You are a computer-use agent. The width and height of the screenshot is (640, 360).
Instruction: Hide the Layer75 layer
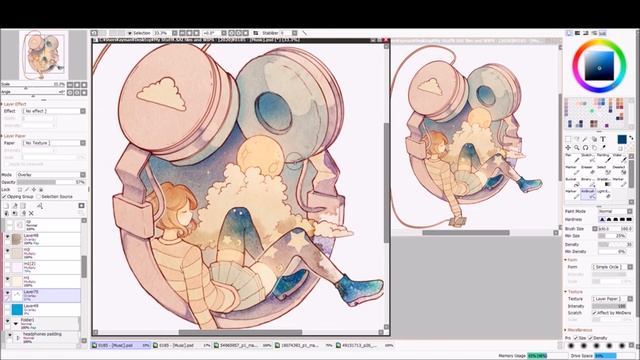[7, 293]
